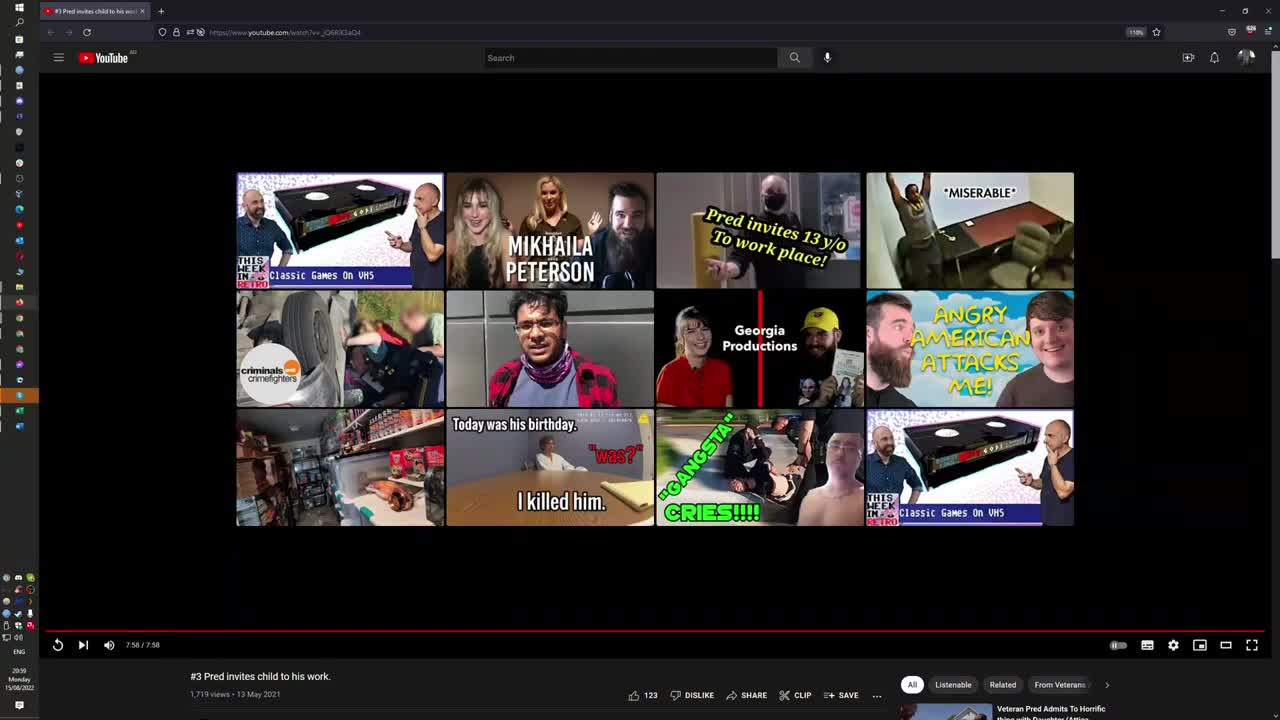Click the site padlock icon
Image resolution: width=1280 pixels, height=720 pixels.
176,32
